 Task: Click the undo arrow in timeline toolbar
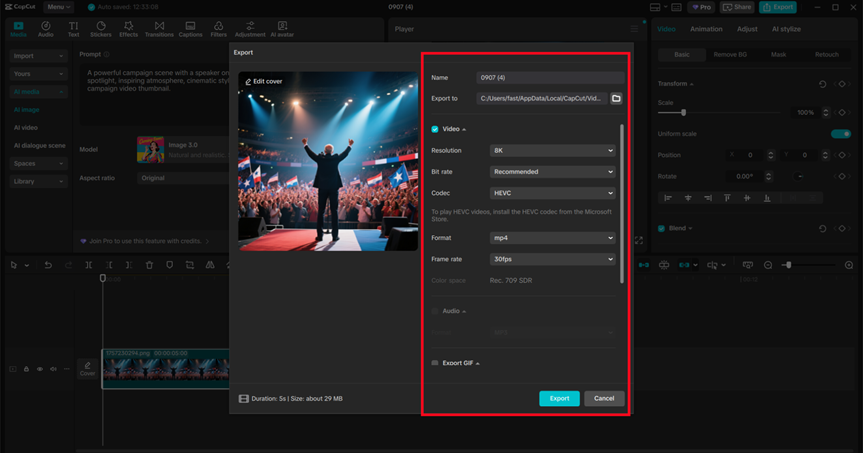click(47, 265)
